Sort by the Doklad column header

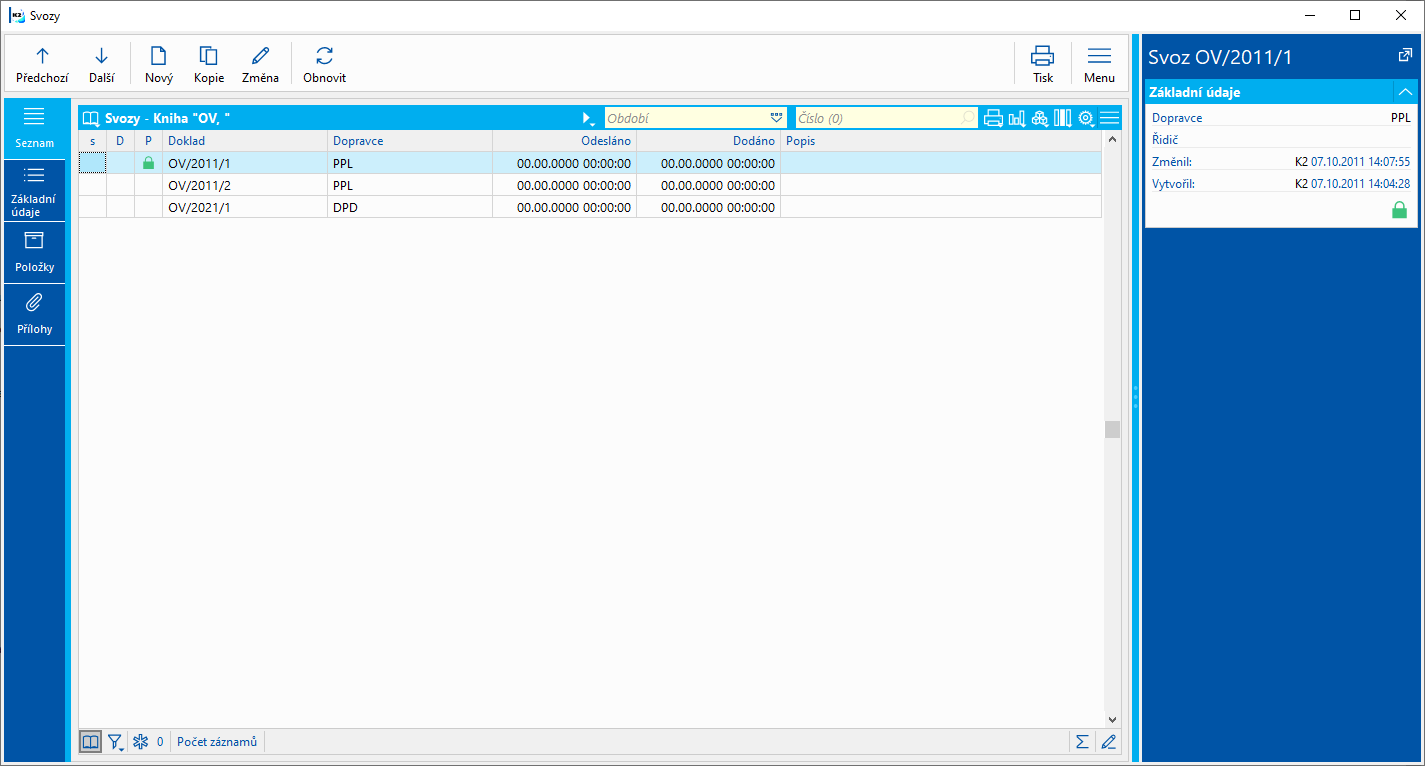(245, 141)
